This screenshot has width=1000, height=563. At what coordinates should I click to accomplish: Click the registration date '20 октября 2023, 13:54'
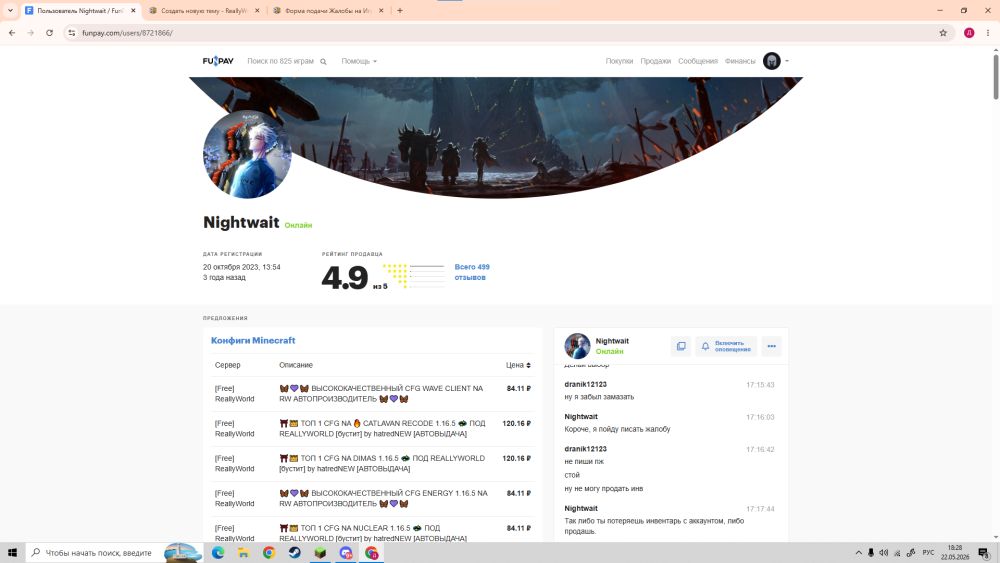coord(242,267)
